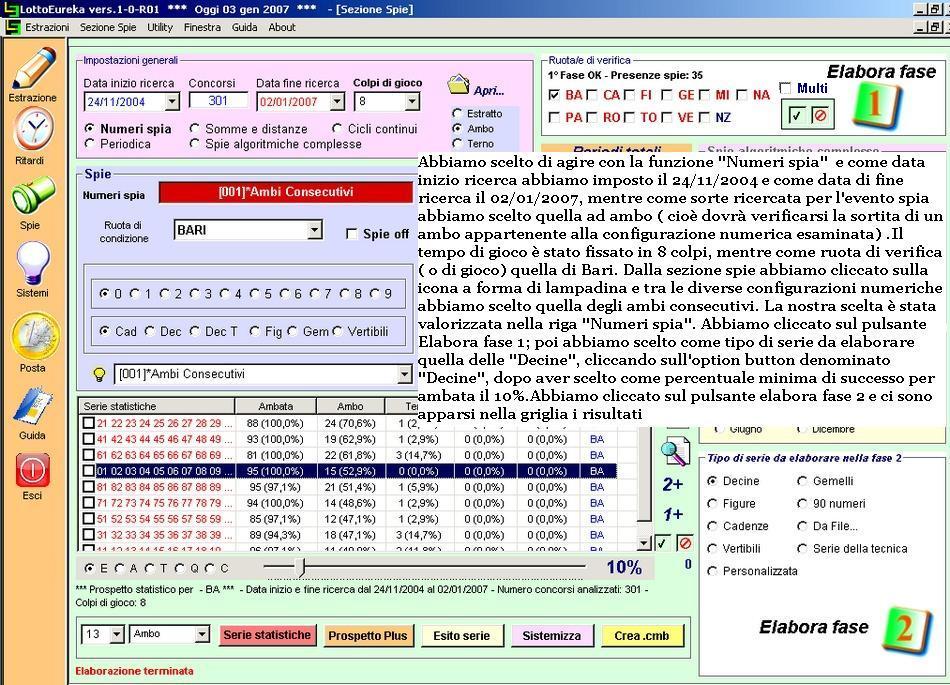950x685 pixels.
Task: Open Ruota di condizione BARI dropdown
Action: pyautogui.click(x=314, y=230)
